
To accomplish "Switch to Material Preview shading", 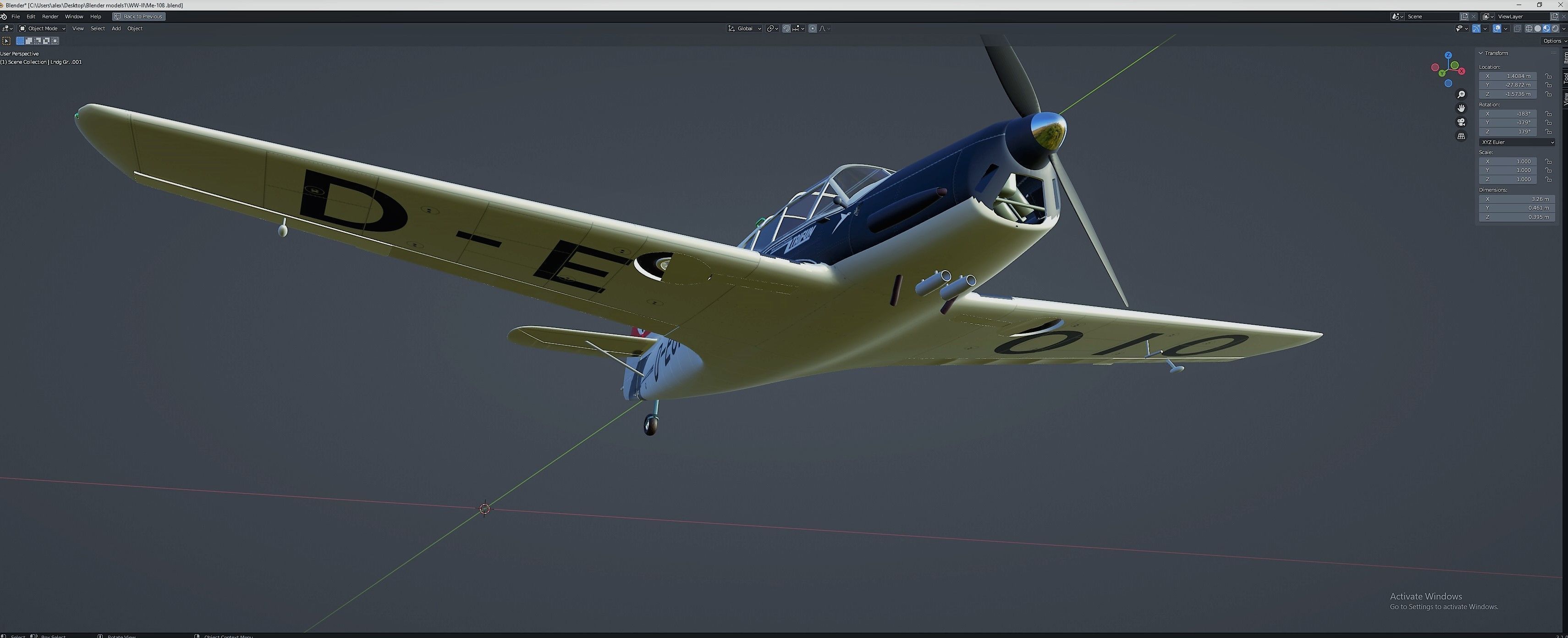I will [1546, 28].
